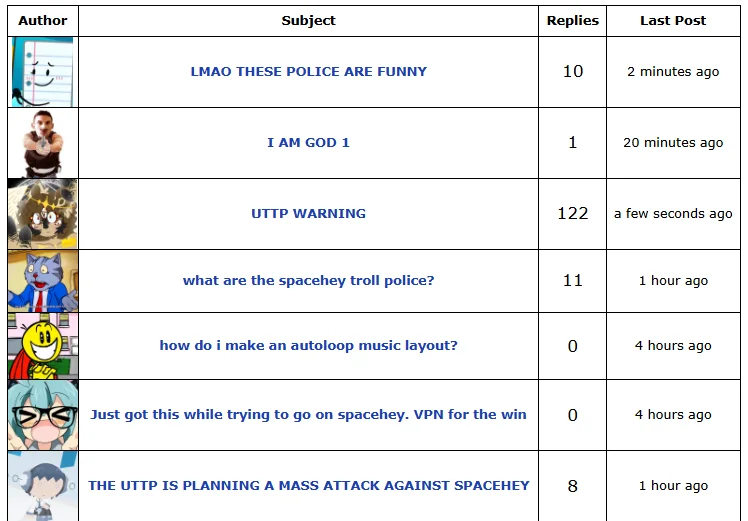The width and height of the screenshot is (748, 521).
Task: Click the 122 replies count cell
Action: pyautogui.click(x=572, y=214)
